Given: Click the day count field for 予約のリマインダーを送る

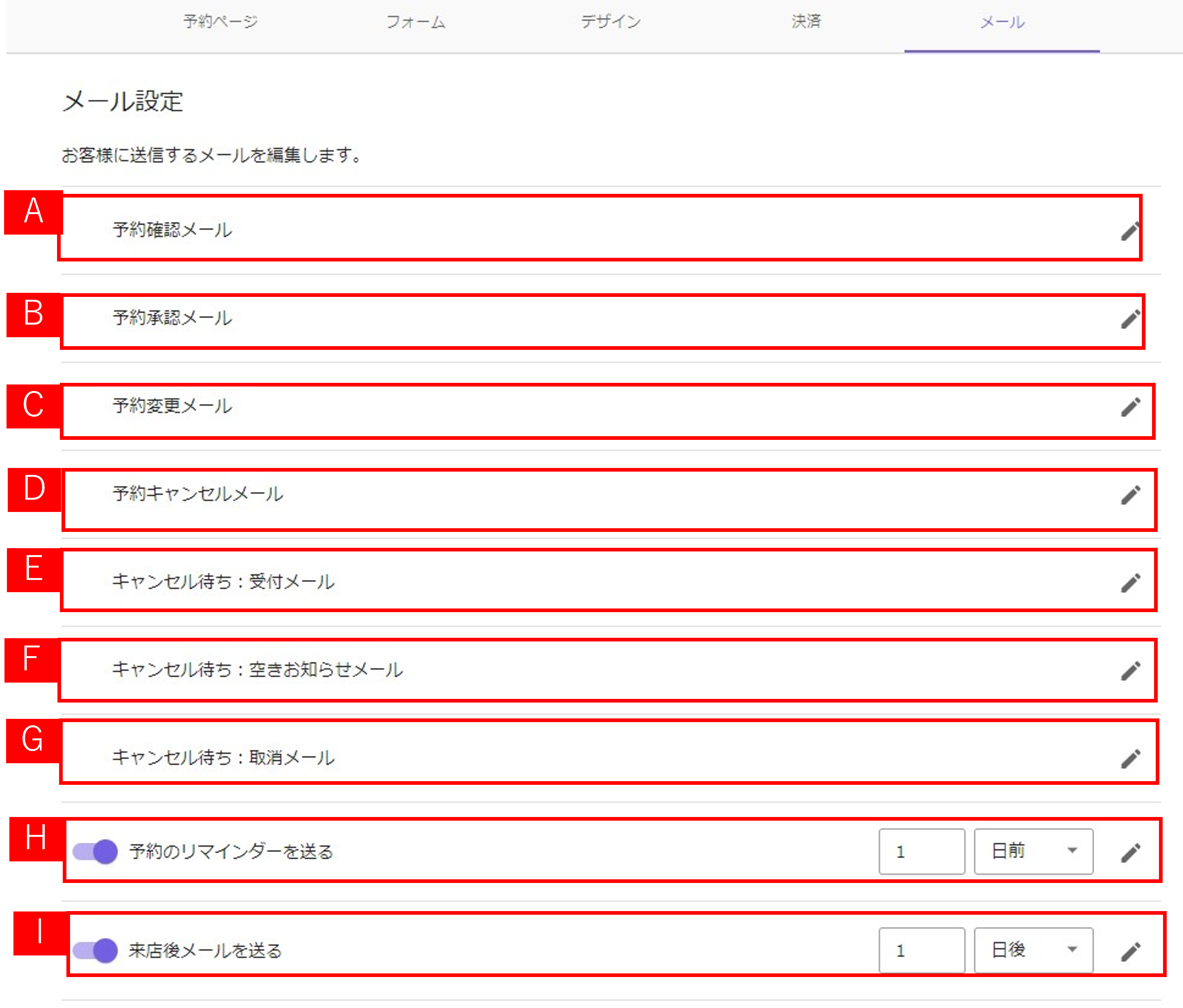Looking at the screenshot, I should [x=921, y=851].
